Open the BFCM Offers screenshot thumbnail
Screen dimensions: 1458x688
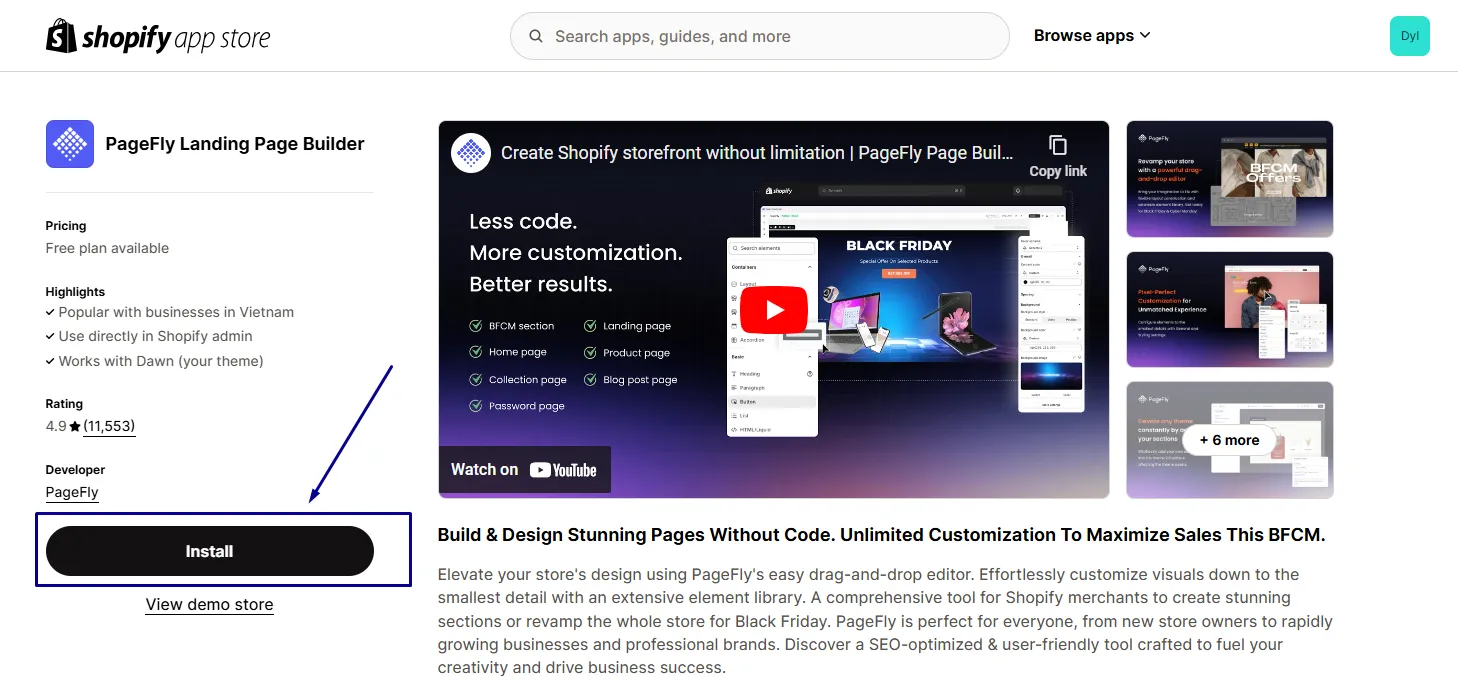[x=1230, y=179]
